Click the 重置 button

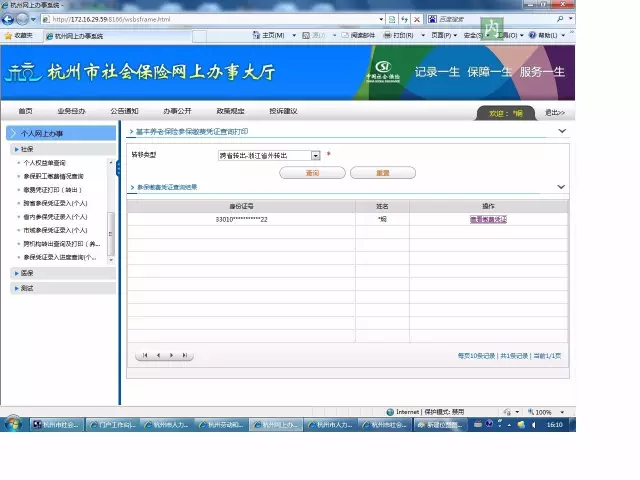pyautogui.click(x=382, y=172)
